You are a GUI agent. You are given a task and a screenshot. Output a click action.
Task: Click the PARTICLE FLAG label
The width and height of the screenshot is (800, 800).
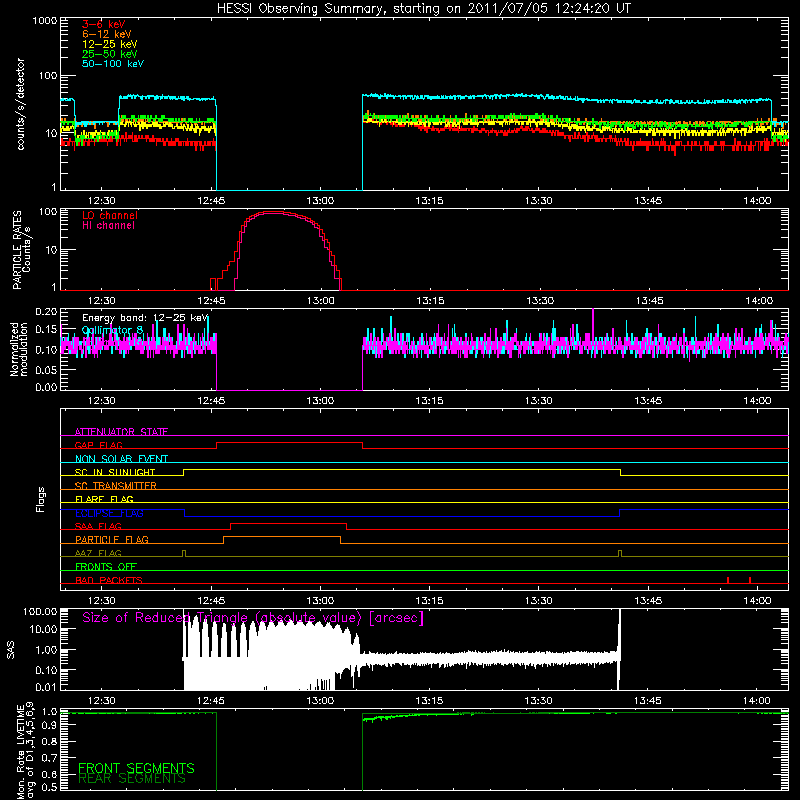coord(112,539)
